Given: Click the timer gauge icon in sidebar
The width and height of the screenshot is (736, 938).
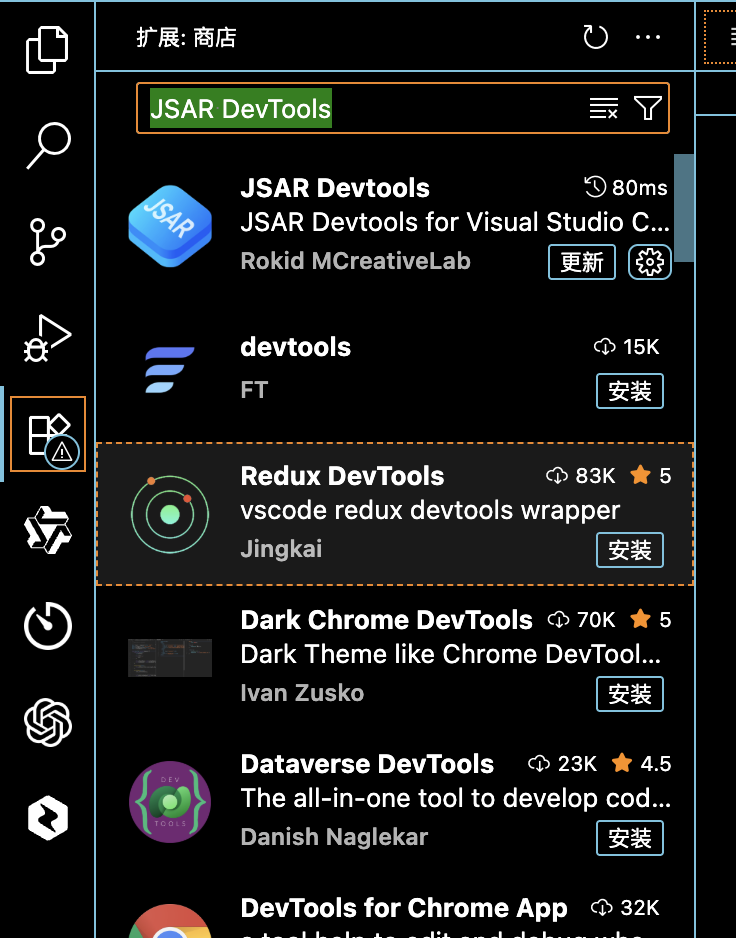Looking at the screenshot, I should 48,626.
